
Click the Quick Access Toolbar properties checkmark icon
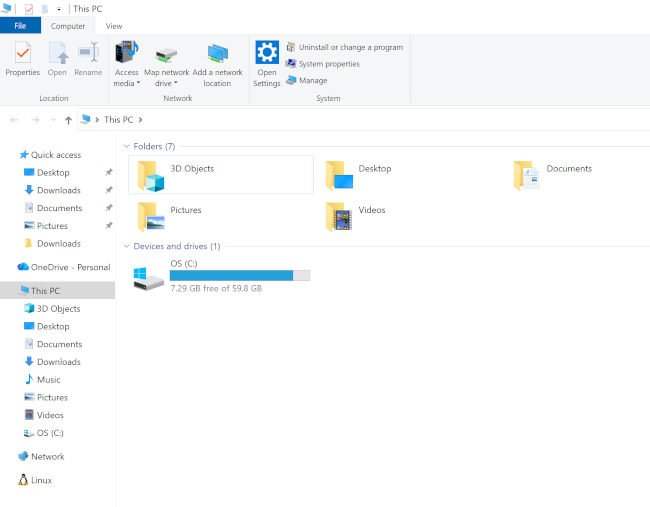point(29,9)
